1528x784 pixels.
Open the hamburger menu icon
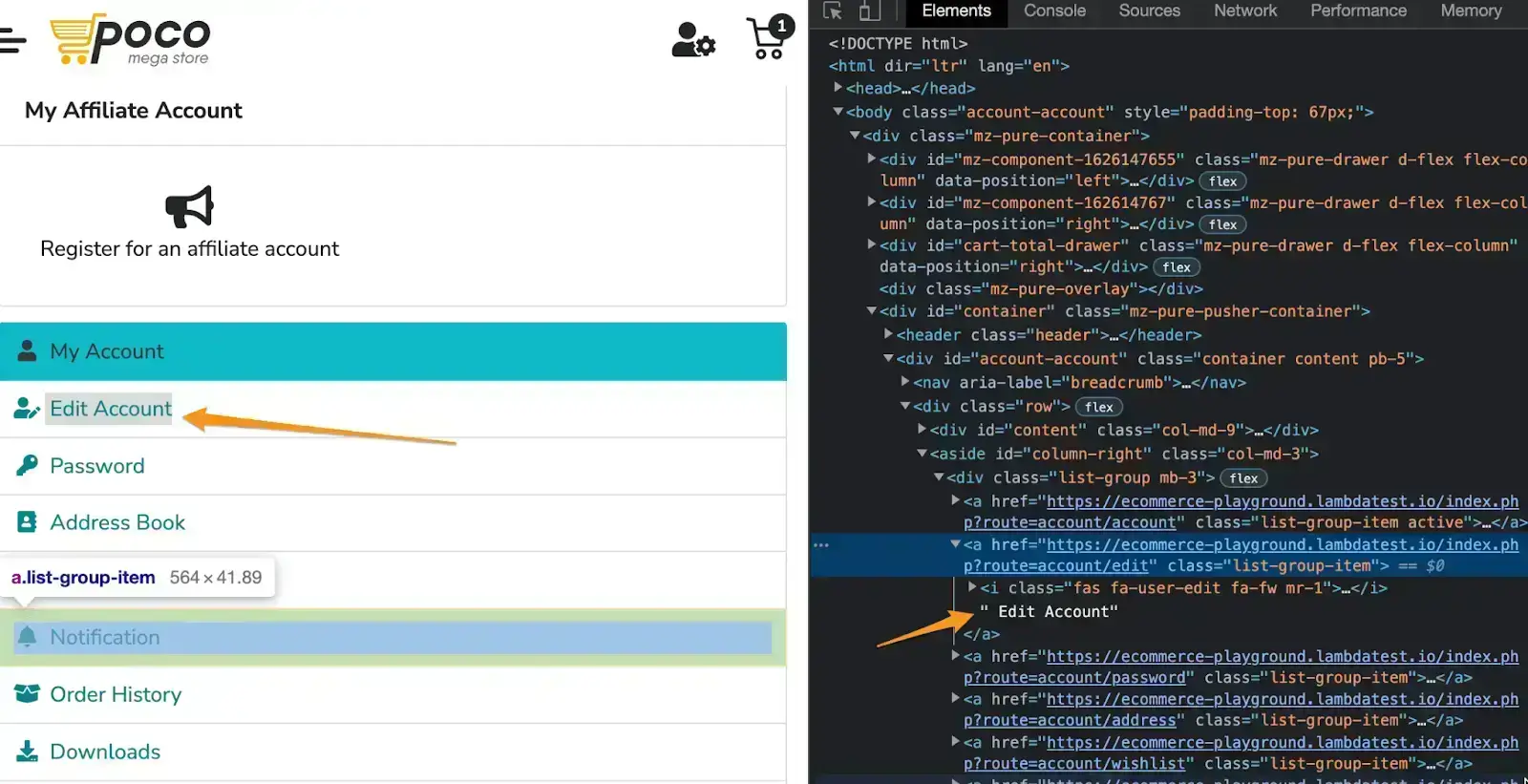point(12,41)
